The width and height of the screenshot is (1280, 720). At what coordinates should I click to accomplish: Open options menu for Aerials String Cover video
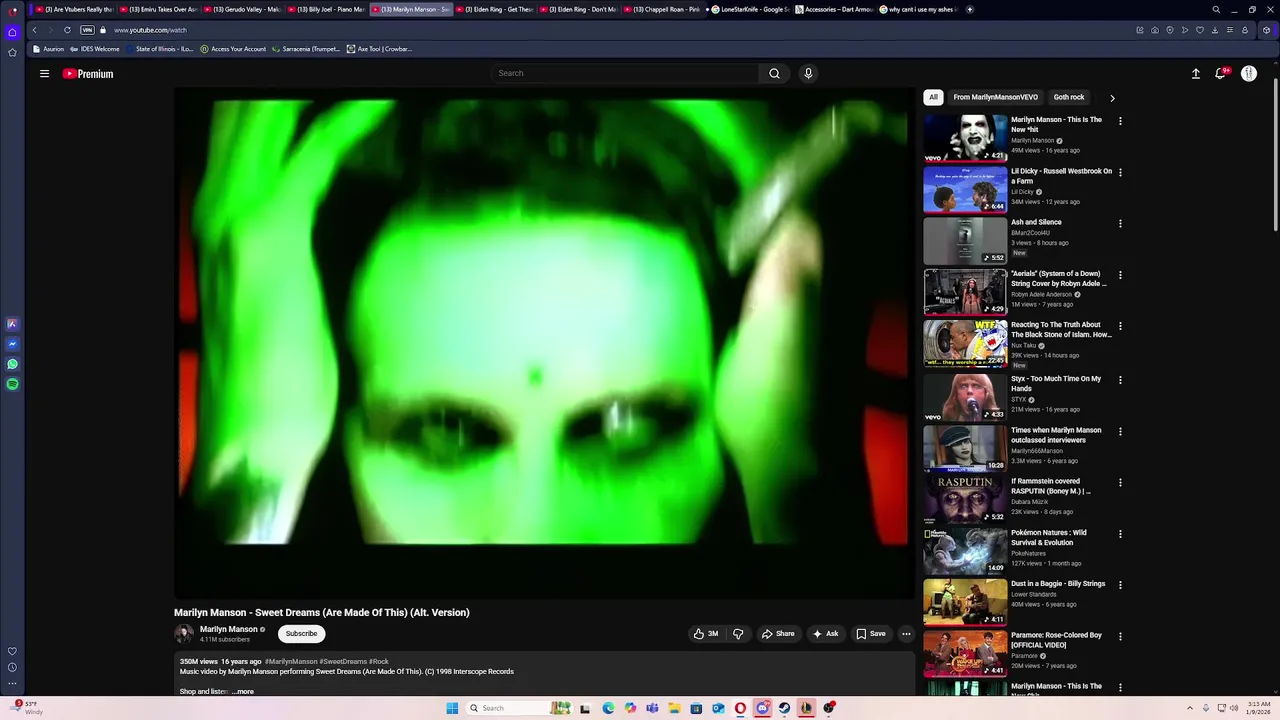1120,275
